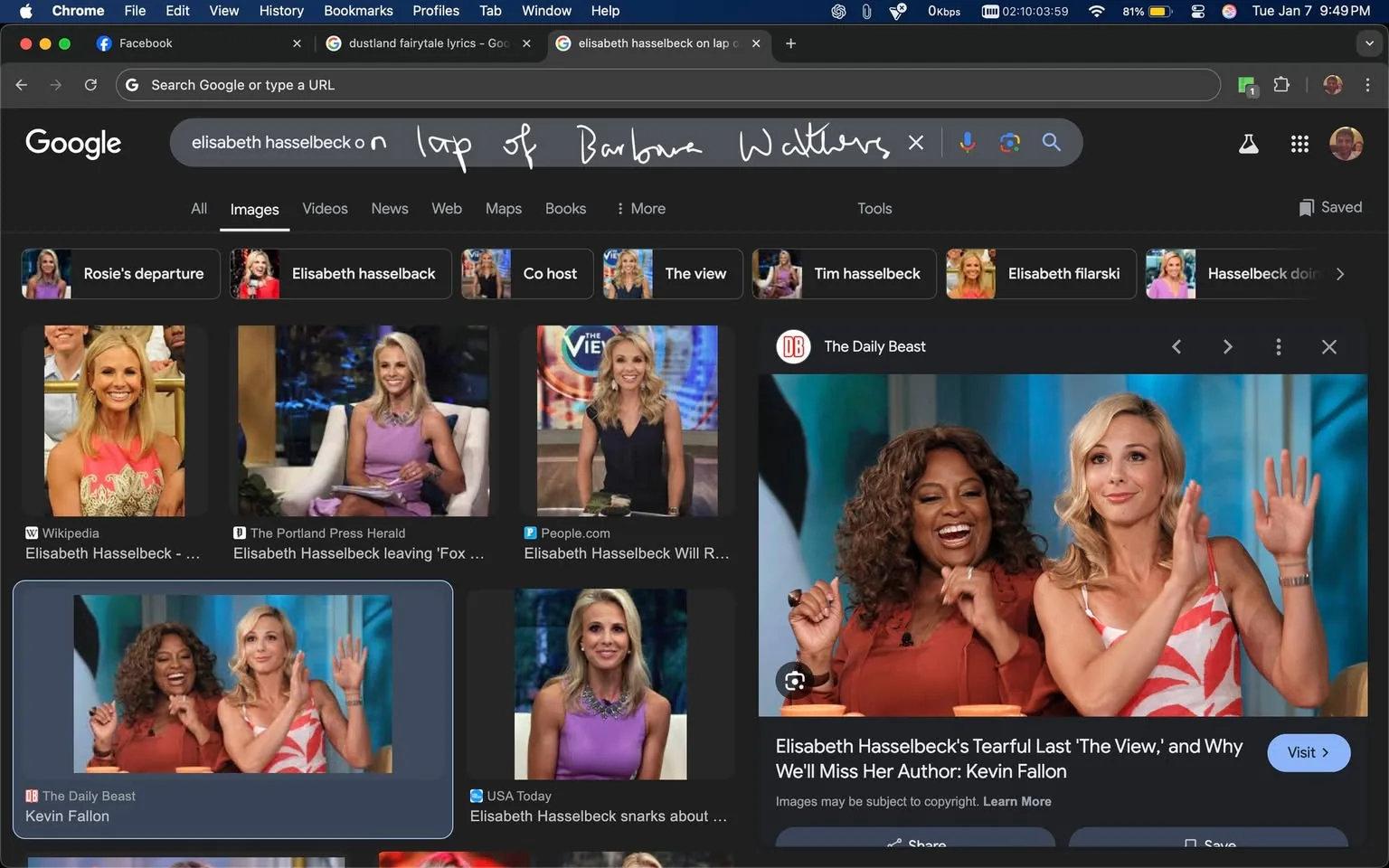
Task: Click the Learn More copyright link
Action: [1017, 801]
